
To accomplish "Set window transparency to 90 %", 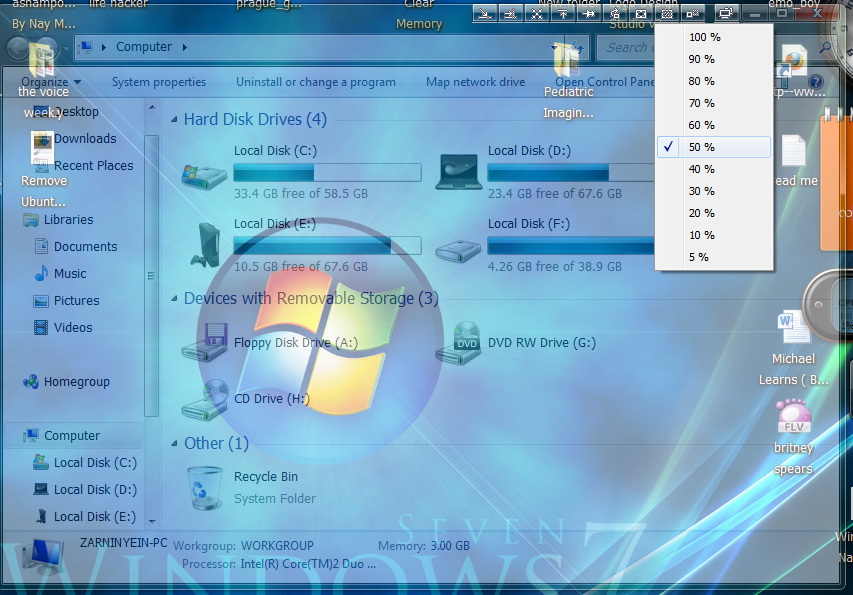I will point(714,59).
